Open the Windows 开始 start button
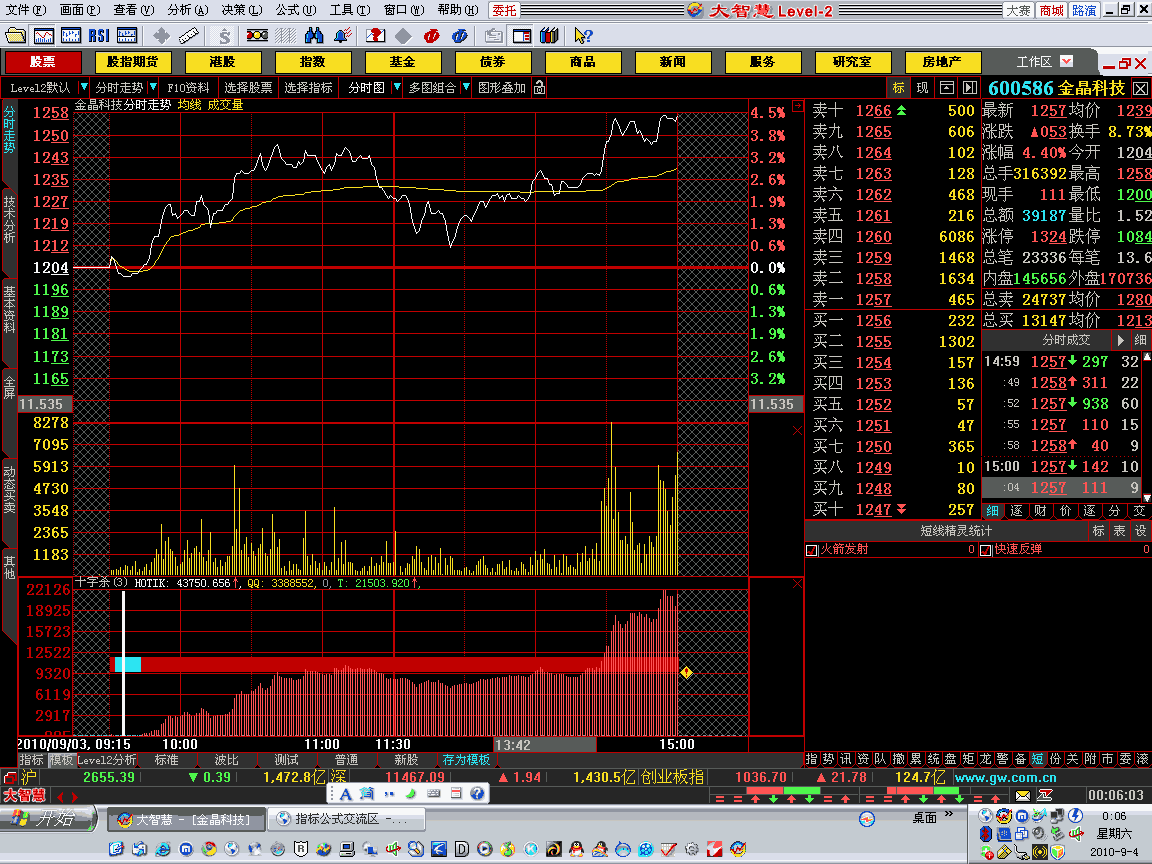 click(48, 818)
